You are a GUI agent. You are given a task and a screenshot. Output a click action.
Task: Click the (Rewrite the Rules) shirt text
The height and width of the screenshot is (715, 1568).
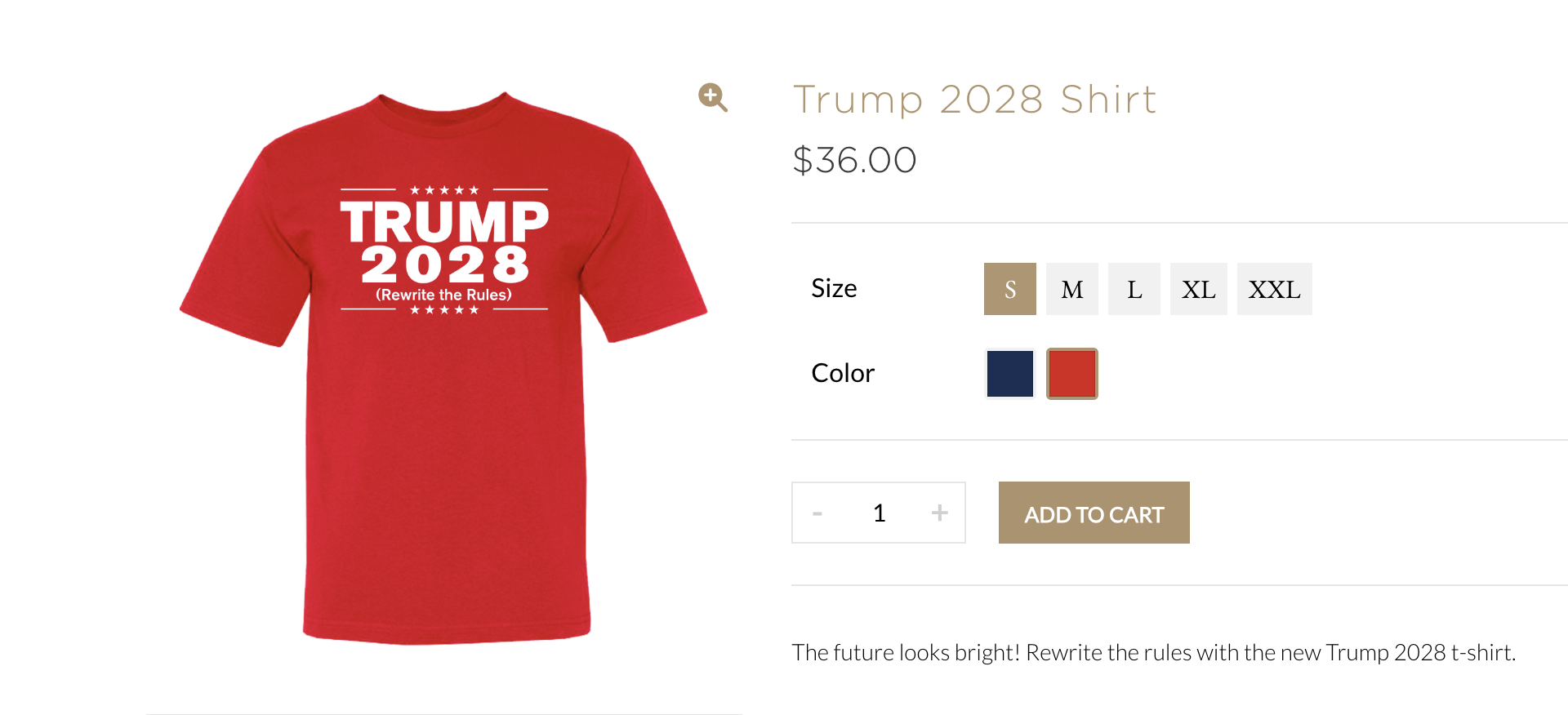pyautogui.click(x=443, y=295)
